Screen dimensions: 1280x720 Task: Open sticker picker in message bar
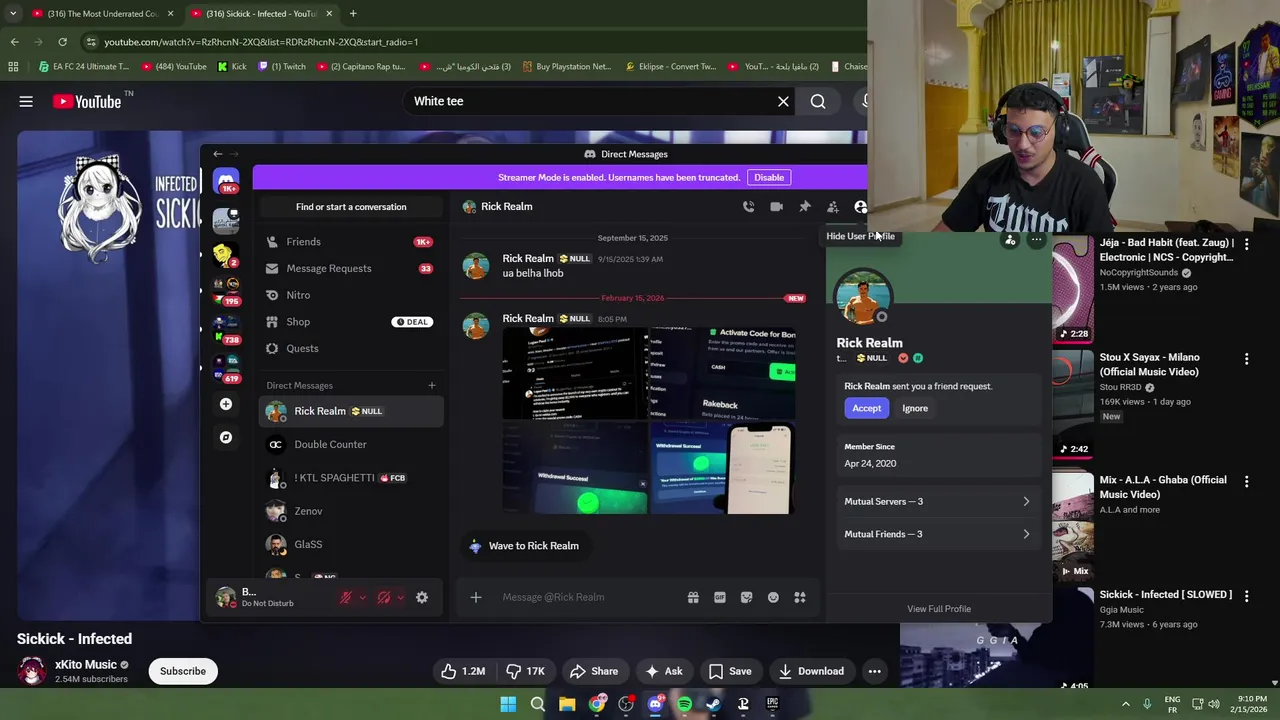pyautogui.click(x=746, y=597)
